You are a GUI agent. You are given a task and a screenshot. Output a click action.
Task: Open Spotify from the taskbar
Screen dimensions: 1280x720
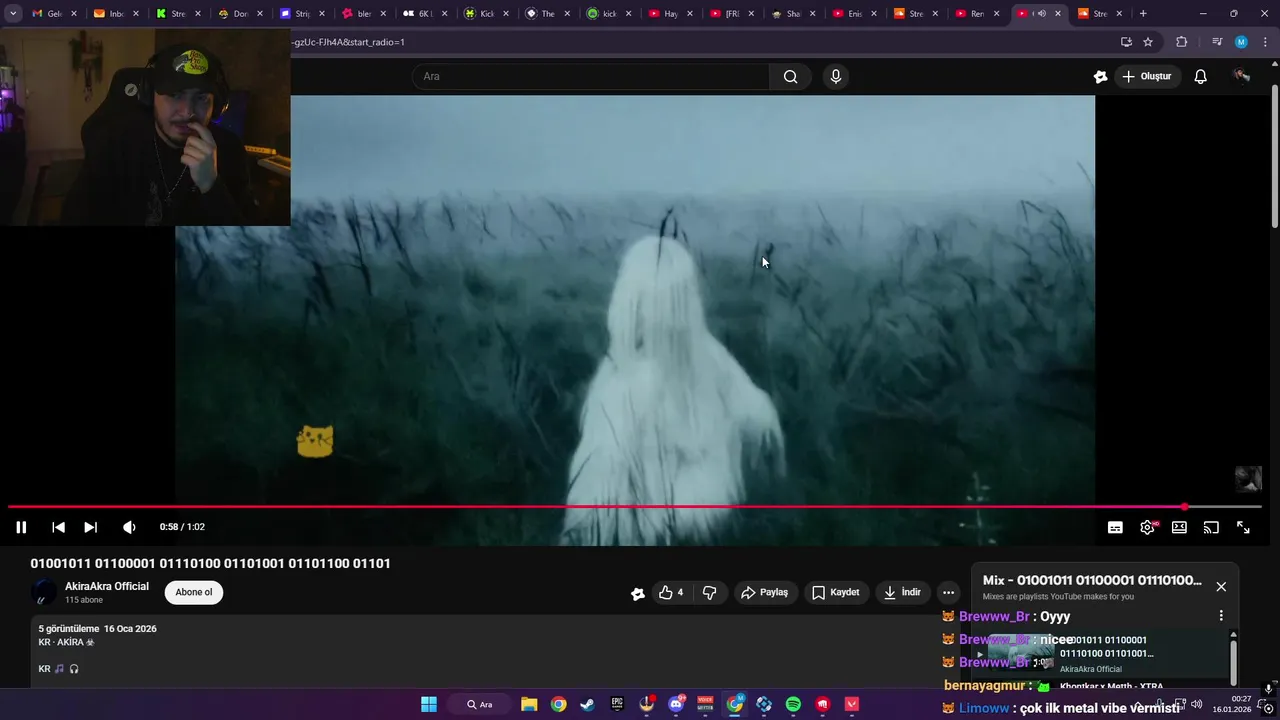pyautogui.click(x=793, y=704)
